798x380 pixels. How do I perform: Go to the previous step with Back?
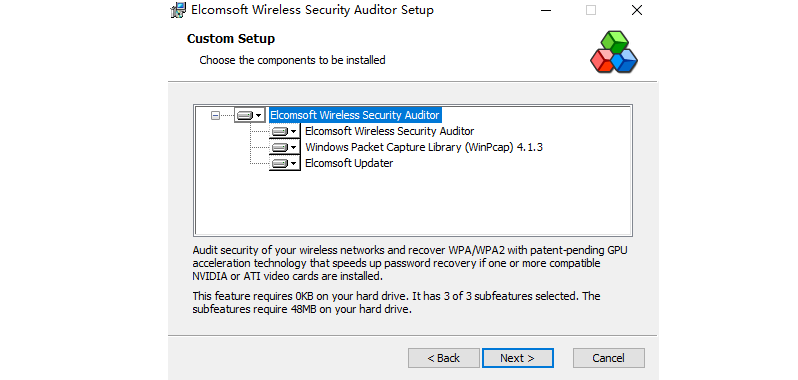[444, 358]
